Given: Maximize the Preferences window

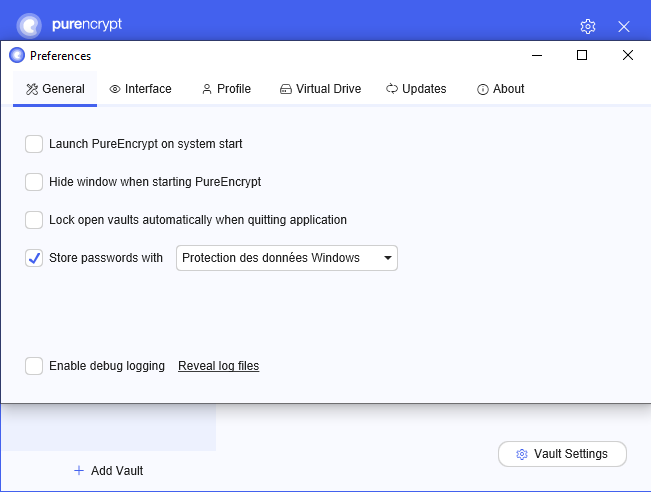Looking at the screenshot, I should tap(582, 55).
